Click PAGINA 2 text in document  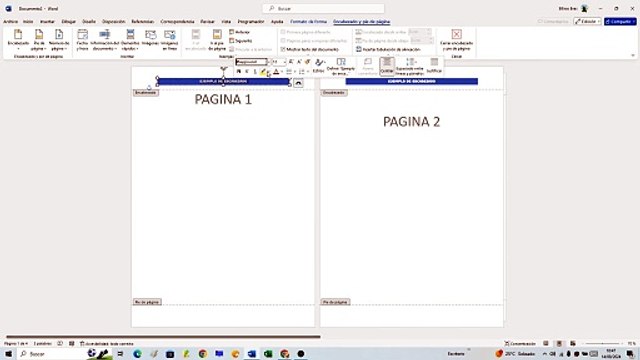411,122
